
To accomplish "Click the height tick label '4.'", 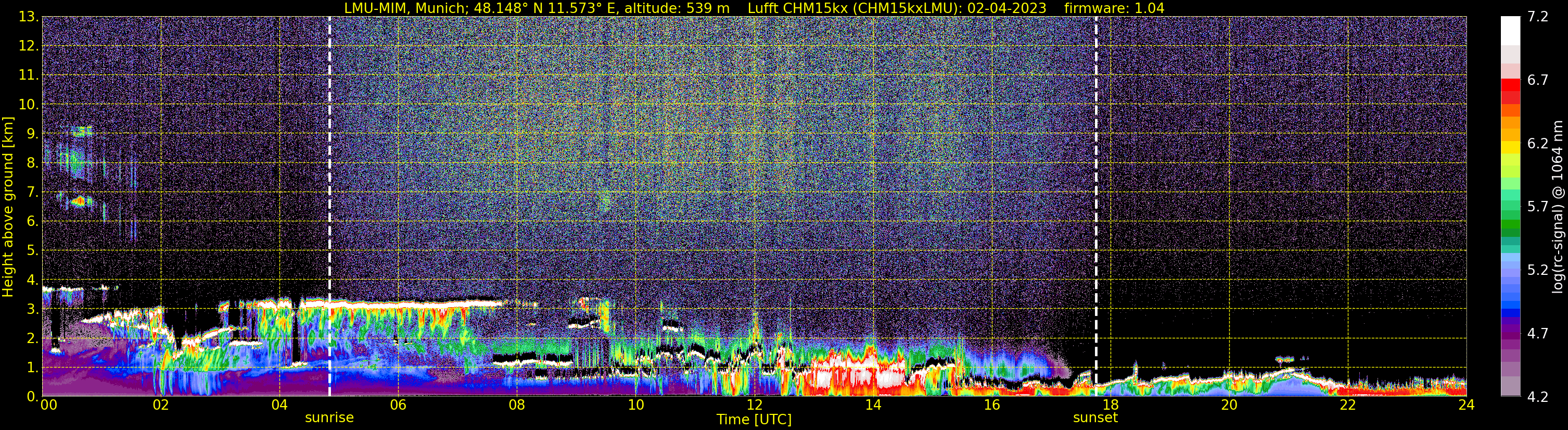I will [32, 280].
